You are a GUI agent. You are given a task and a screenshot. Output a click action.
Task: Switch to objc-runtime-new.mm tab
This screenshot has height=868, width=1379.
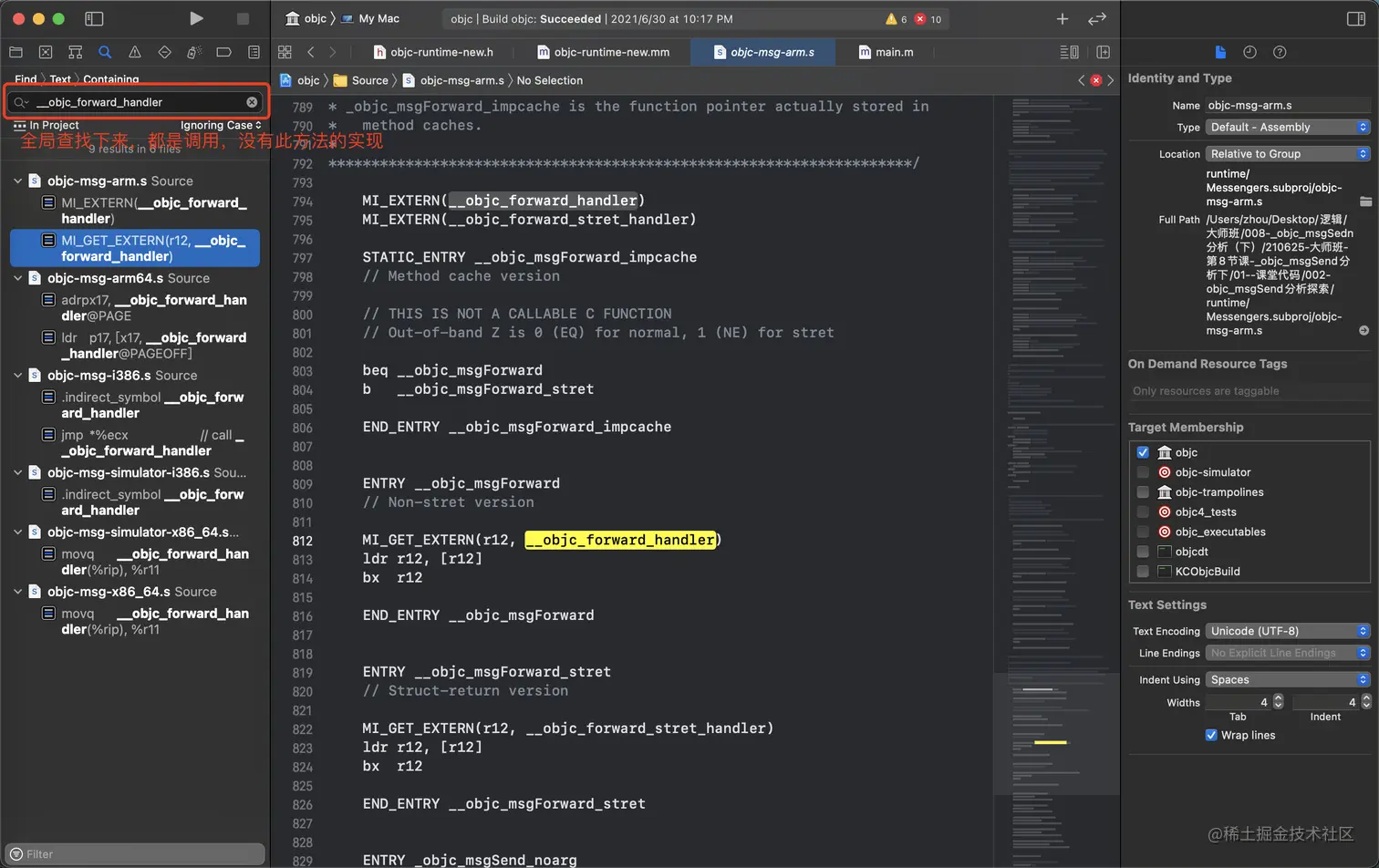pos(604,52)
